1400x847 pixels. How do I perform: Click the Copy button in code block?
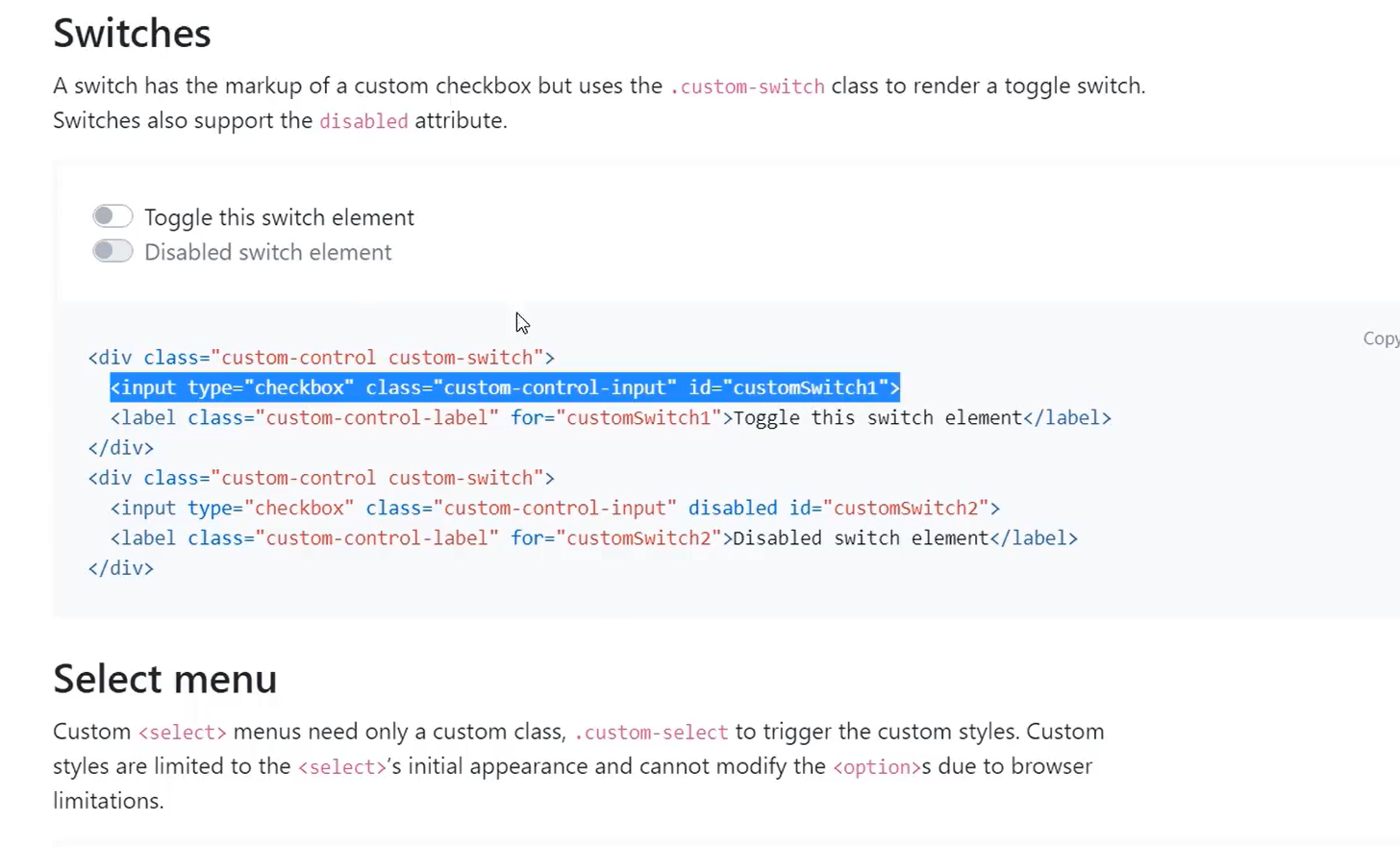1381,338
